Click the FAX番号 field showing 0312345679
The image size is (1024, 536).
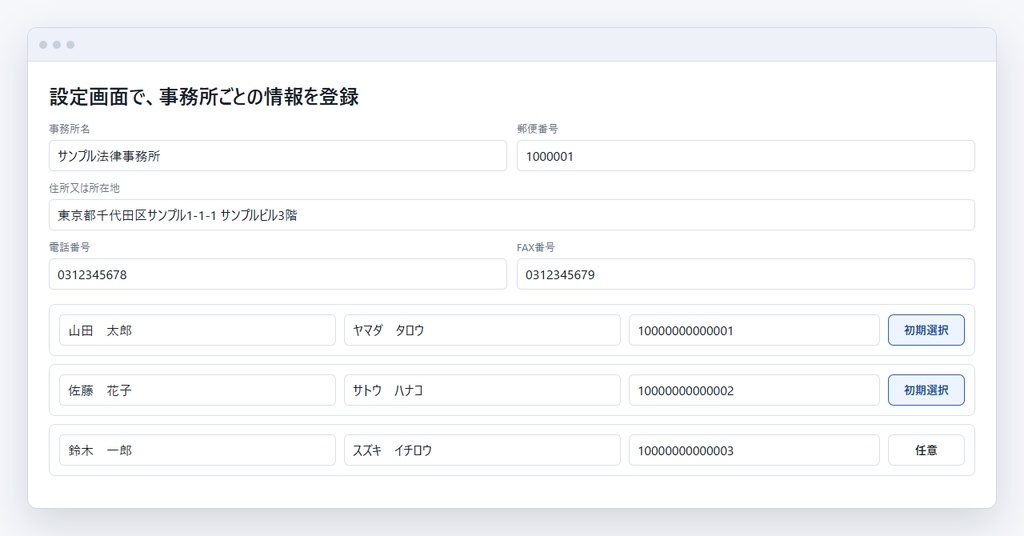746,274
